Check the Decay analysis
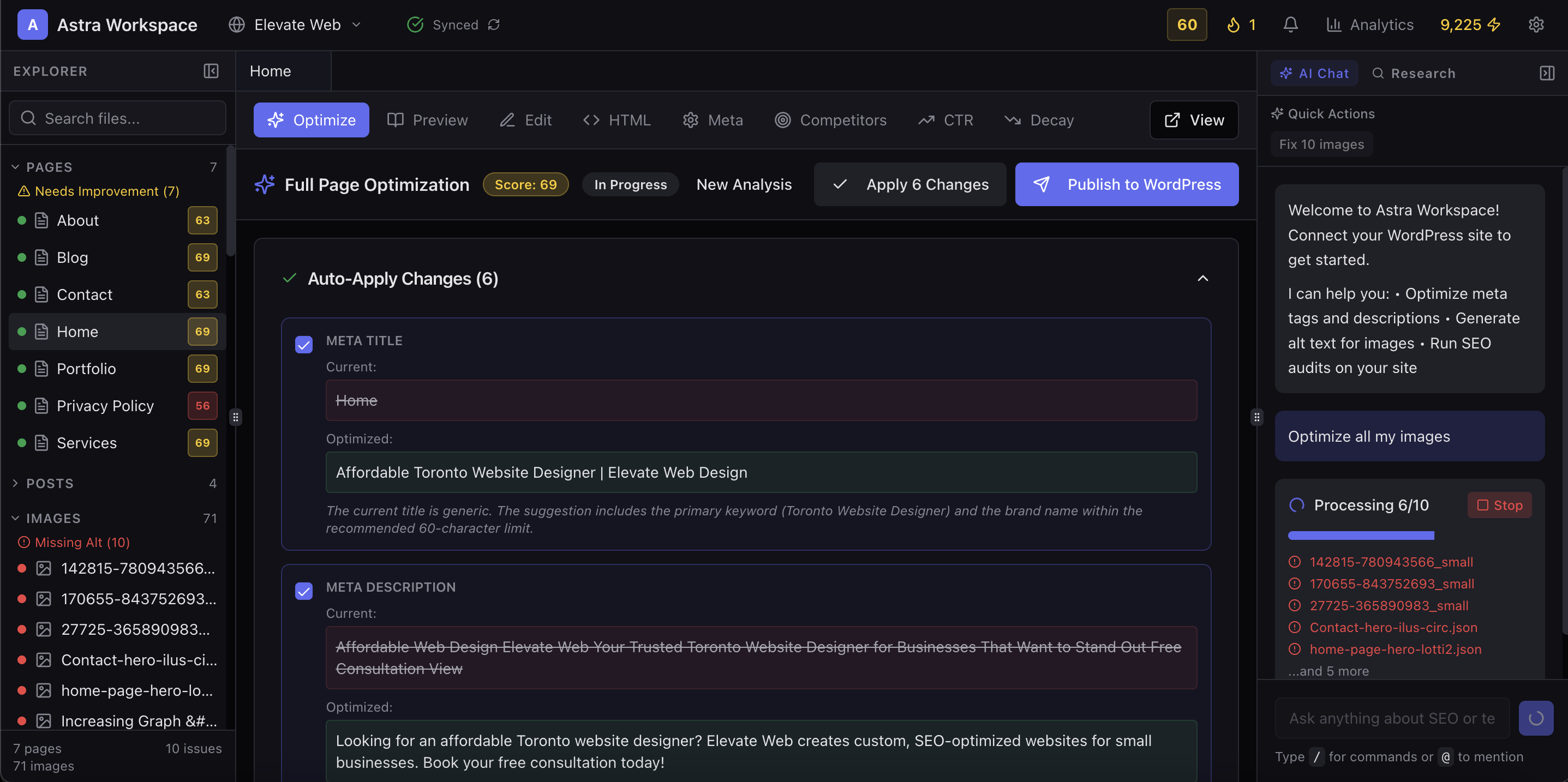The image size is (1568, 782). (1039, 120)
